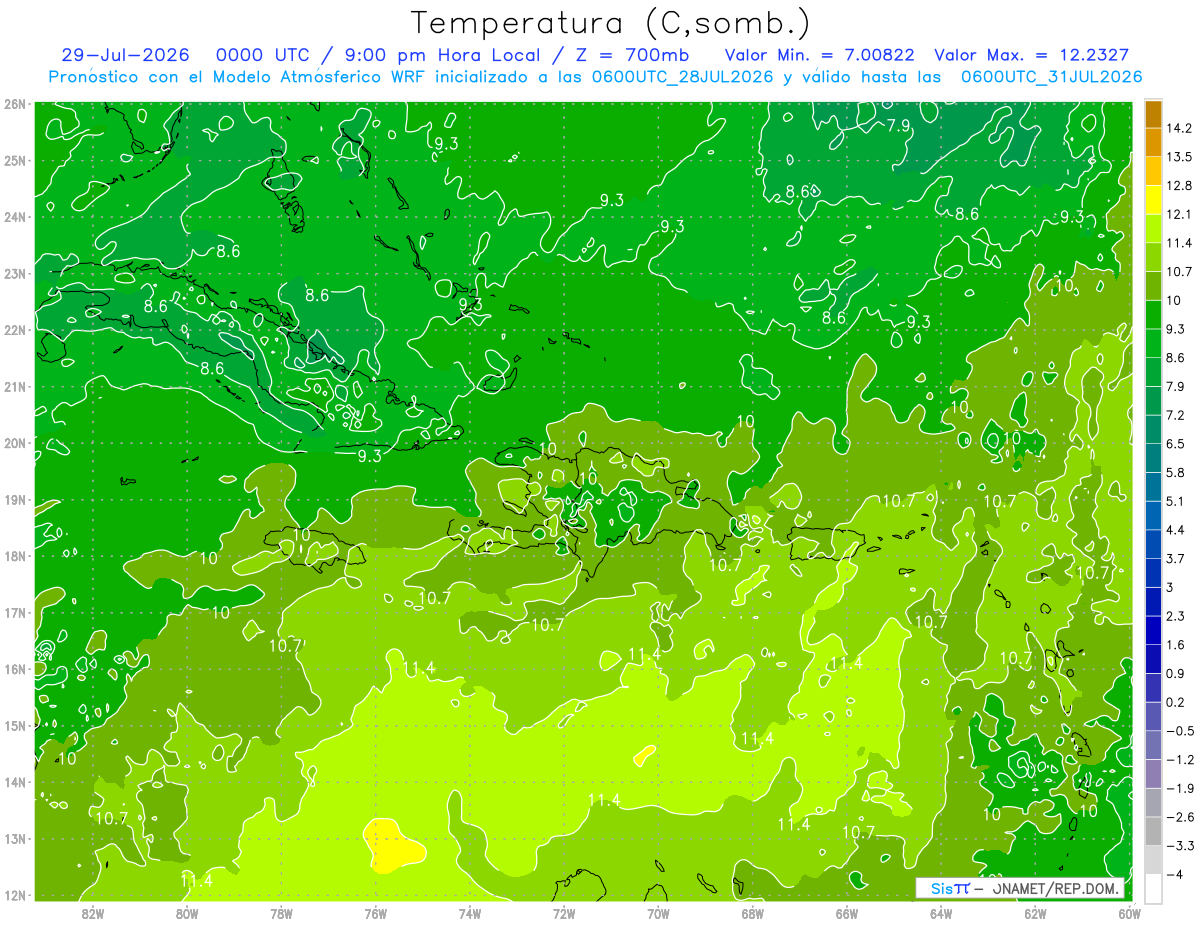Click the "19N" latitude axis label
This screenshot has height=927, width=1200.
pos(14,499)
